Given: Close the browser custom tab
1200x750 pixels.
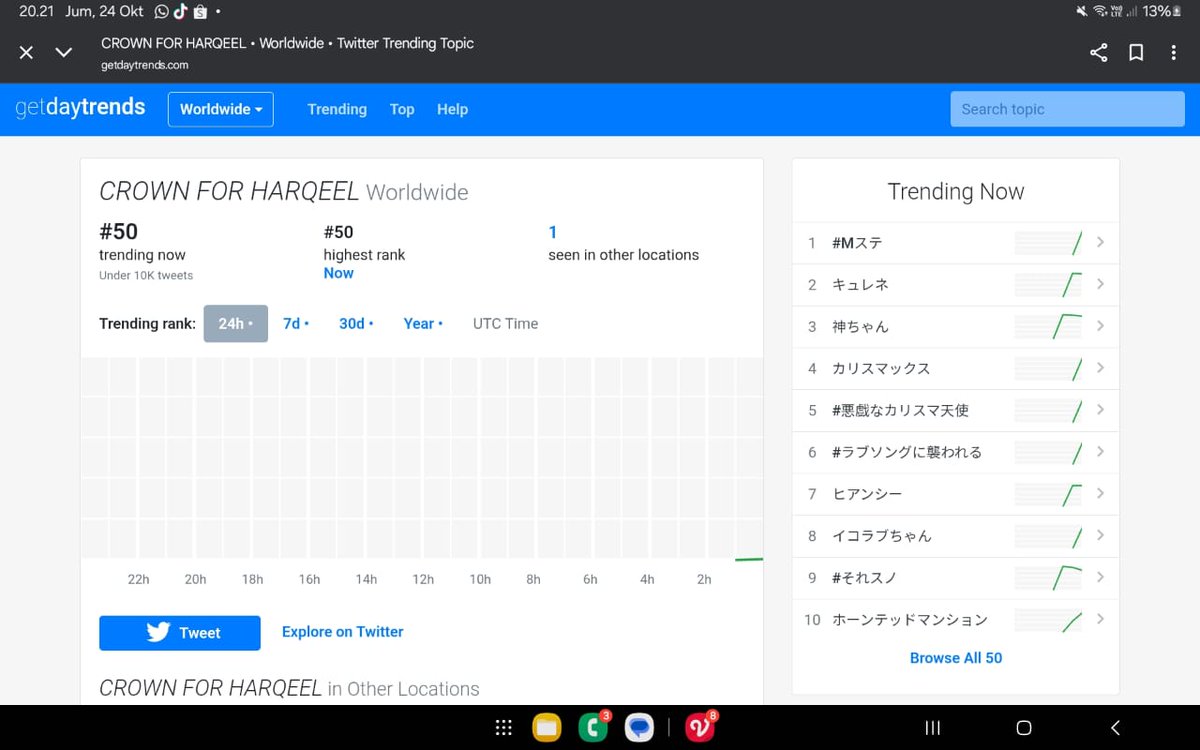Looking at the screenshot, I should (27, 52).
